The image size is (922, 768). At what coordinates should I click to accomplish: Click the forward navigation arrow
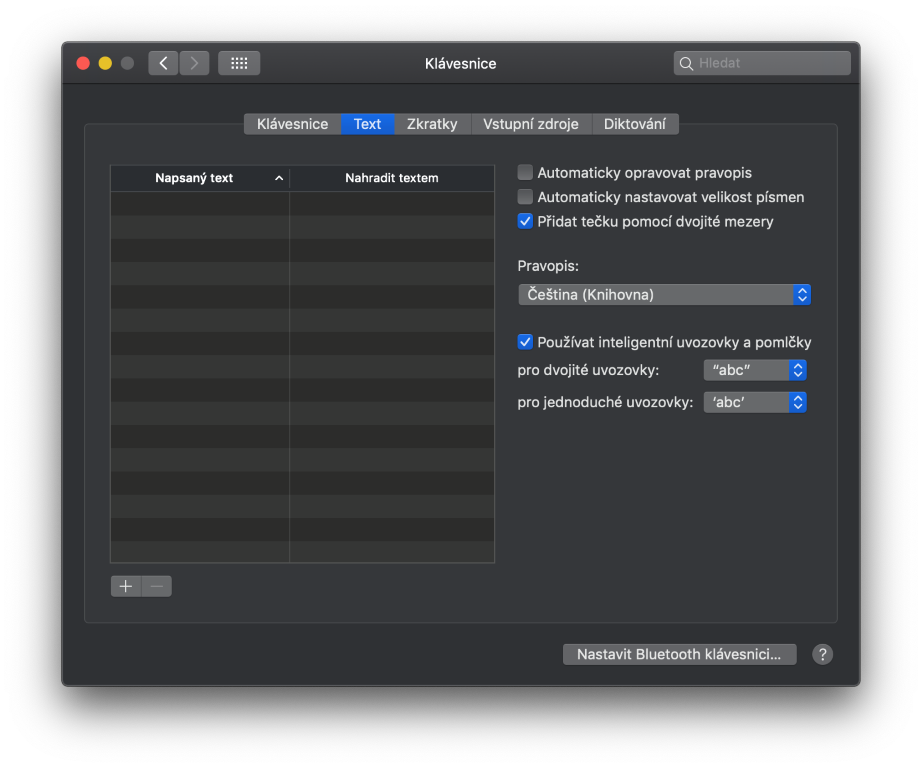click(x=194, y=63)
